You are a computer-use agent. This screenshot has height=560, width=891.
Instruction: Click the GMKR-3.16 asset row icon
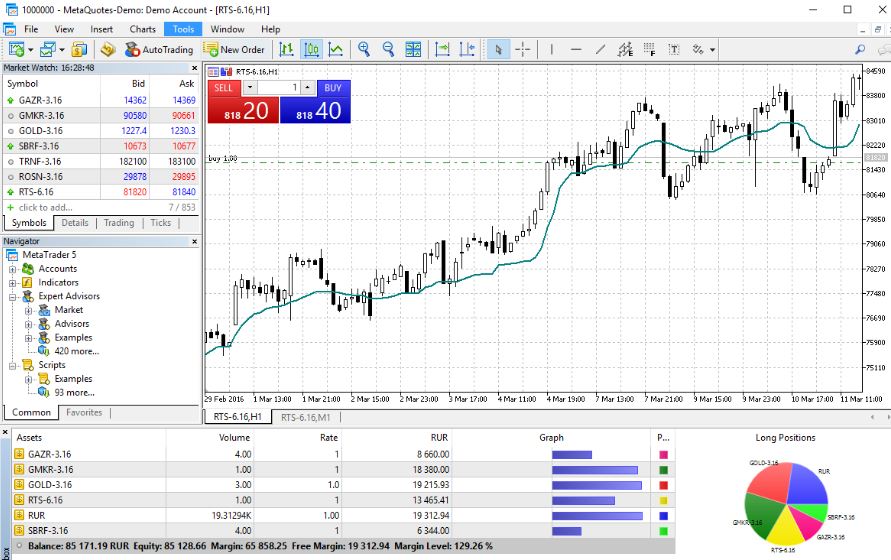click(19, 470)
